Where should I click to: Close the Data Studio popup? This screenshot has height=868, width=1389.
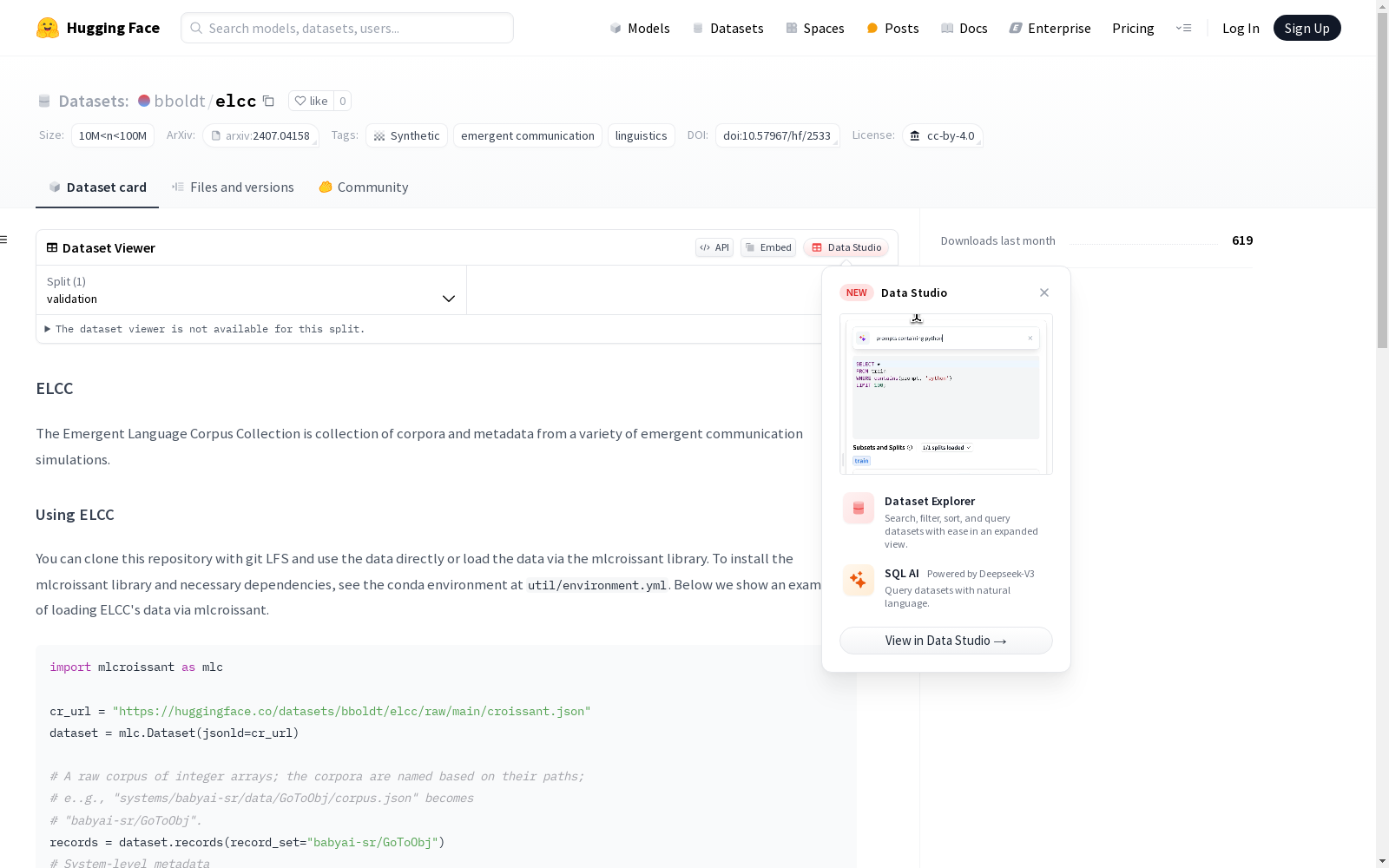1044,293
